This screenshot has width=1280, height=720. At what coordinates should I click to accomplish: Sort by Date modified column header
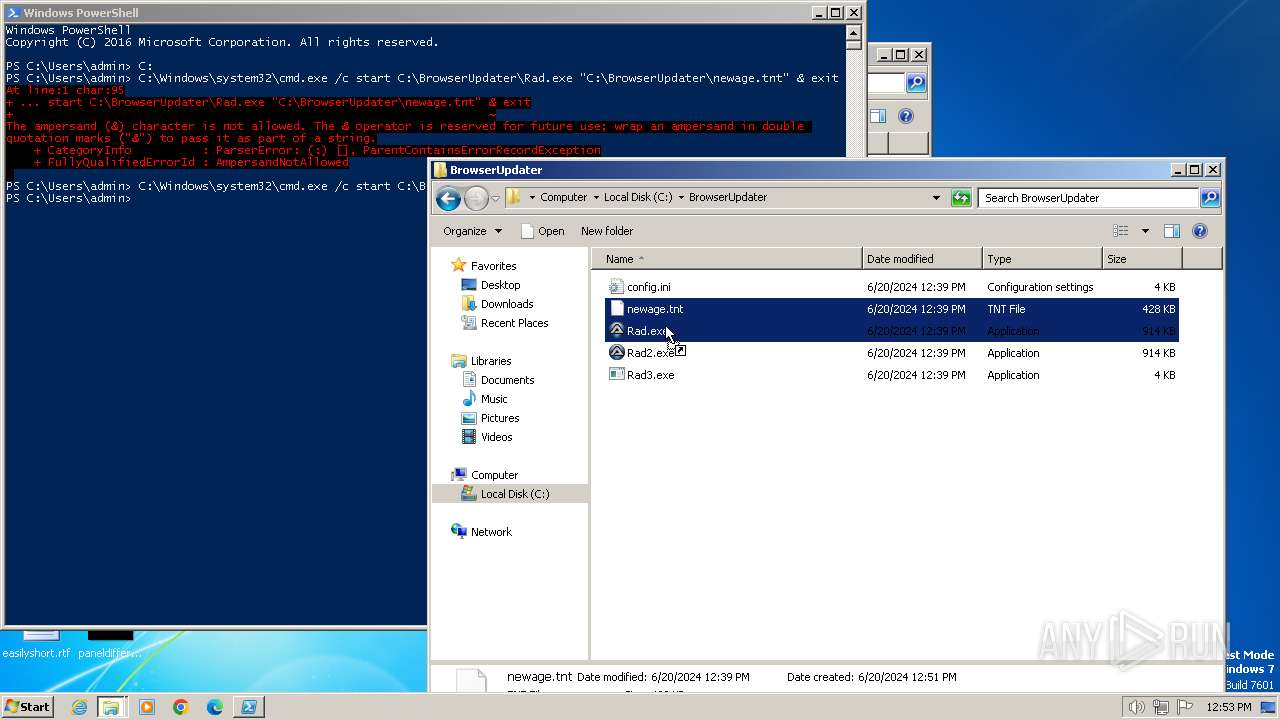(922, 259)
